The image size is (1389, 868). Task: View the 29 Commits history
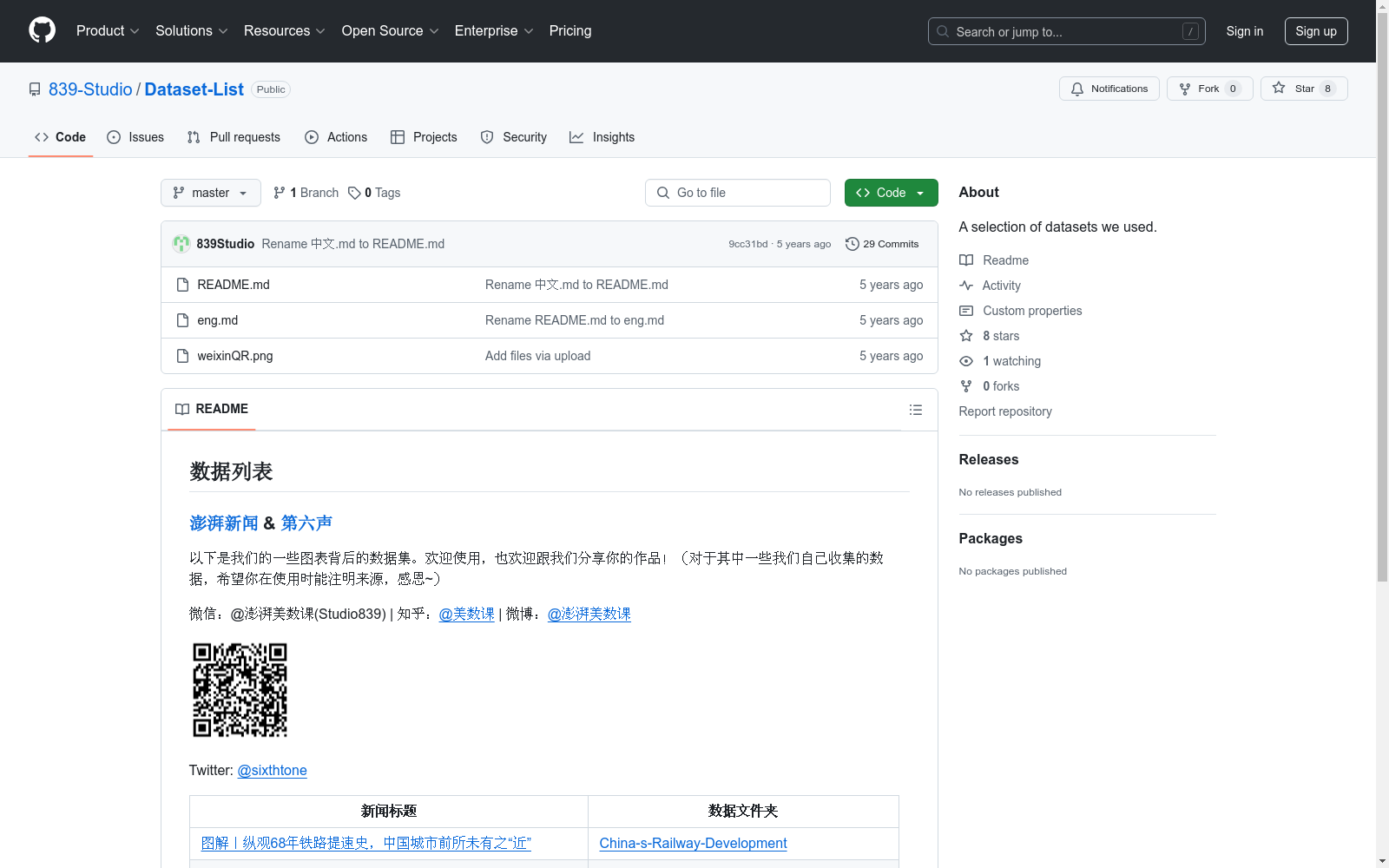point(882,244)
